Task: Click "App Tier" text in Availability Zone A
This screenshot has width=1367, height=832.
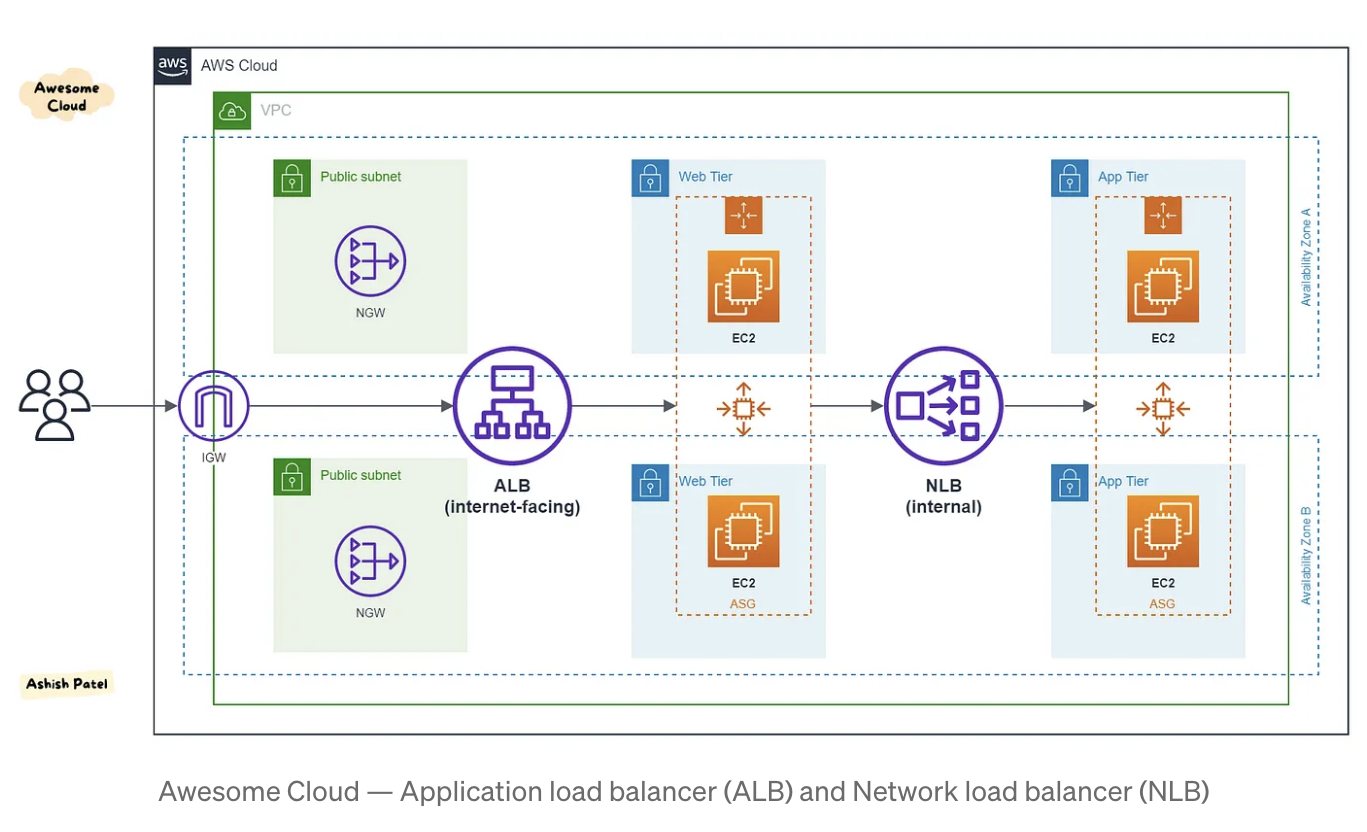Action: click(1124, 177)
